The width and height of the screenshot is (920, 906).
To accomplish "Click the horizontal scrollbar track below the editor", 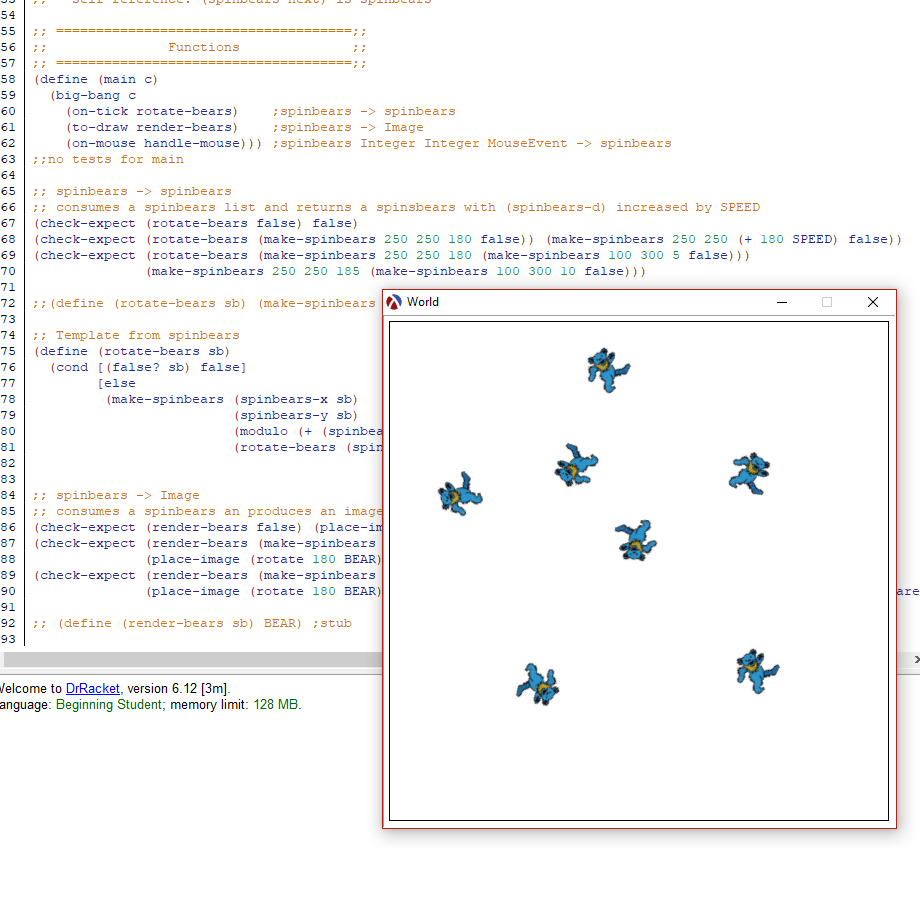I will pos(200,659).
